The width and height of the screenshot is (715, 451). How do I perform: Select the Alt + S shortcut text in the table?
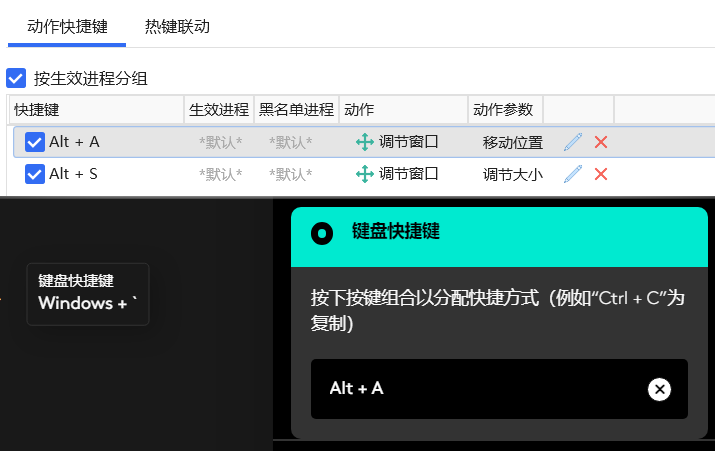click(73, 174)
